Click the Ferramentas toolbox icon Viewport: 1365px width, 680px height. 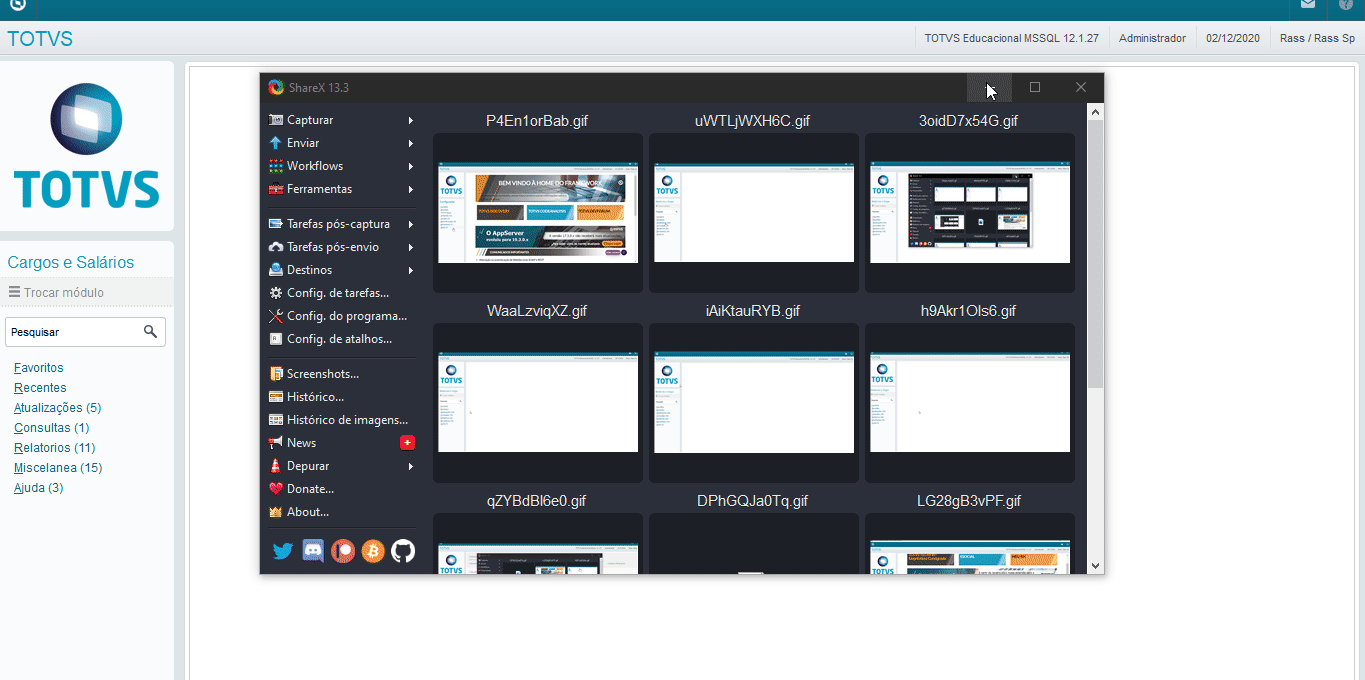click(x=276, y=189)
